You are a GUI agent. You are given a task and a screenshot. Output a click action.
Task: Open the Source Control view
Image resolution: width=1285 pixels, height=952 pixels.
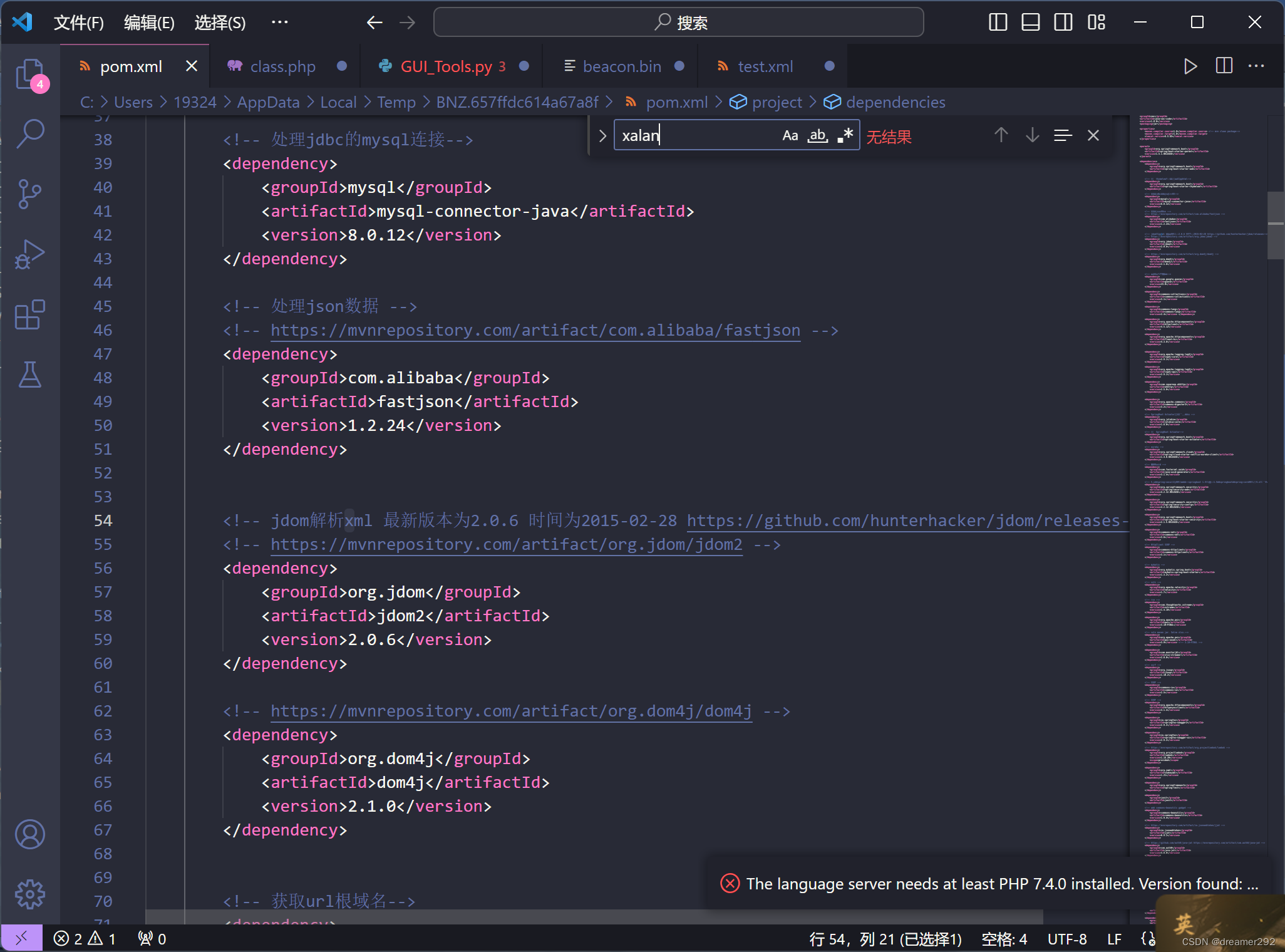pyautogui.click(x=30, y=194)
